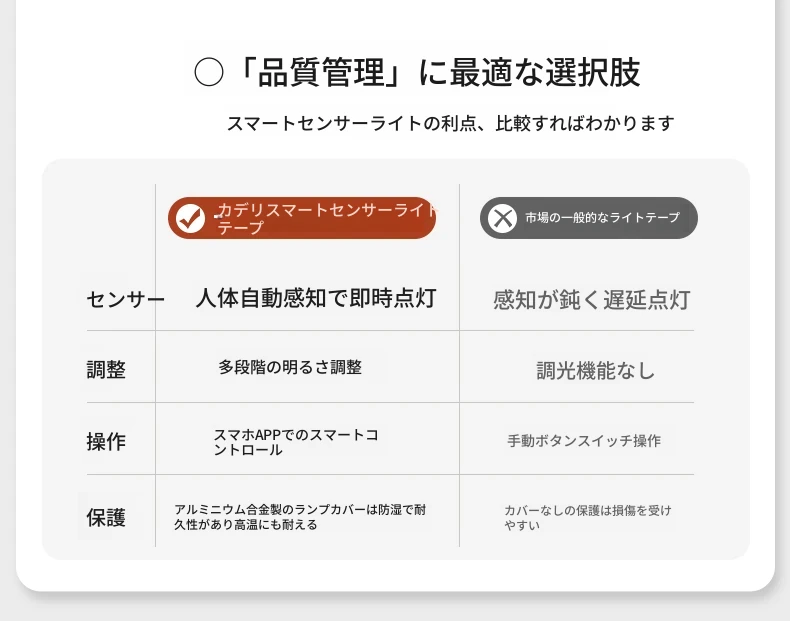This screenshot has width=790, height=621.
Task: Click the スマホAPPでのスマートコントロール text
Action: coord(296,442)
